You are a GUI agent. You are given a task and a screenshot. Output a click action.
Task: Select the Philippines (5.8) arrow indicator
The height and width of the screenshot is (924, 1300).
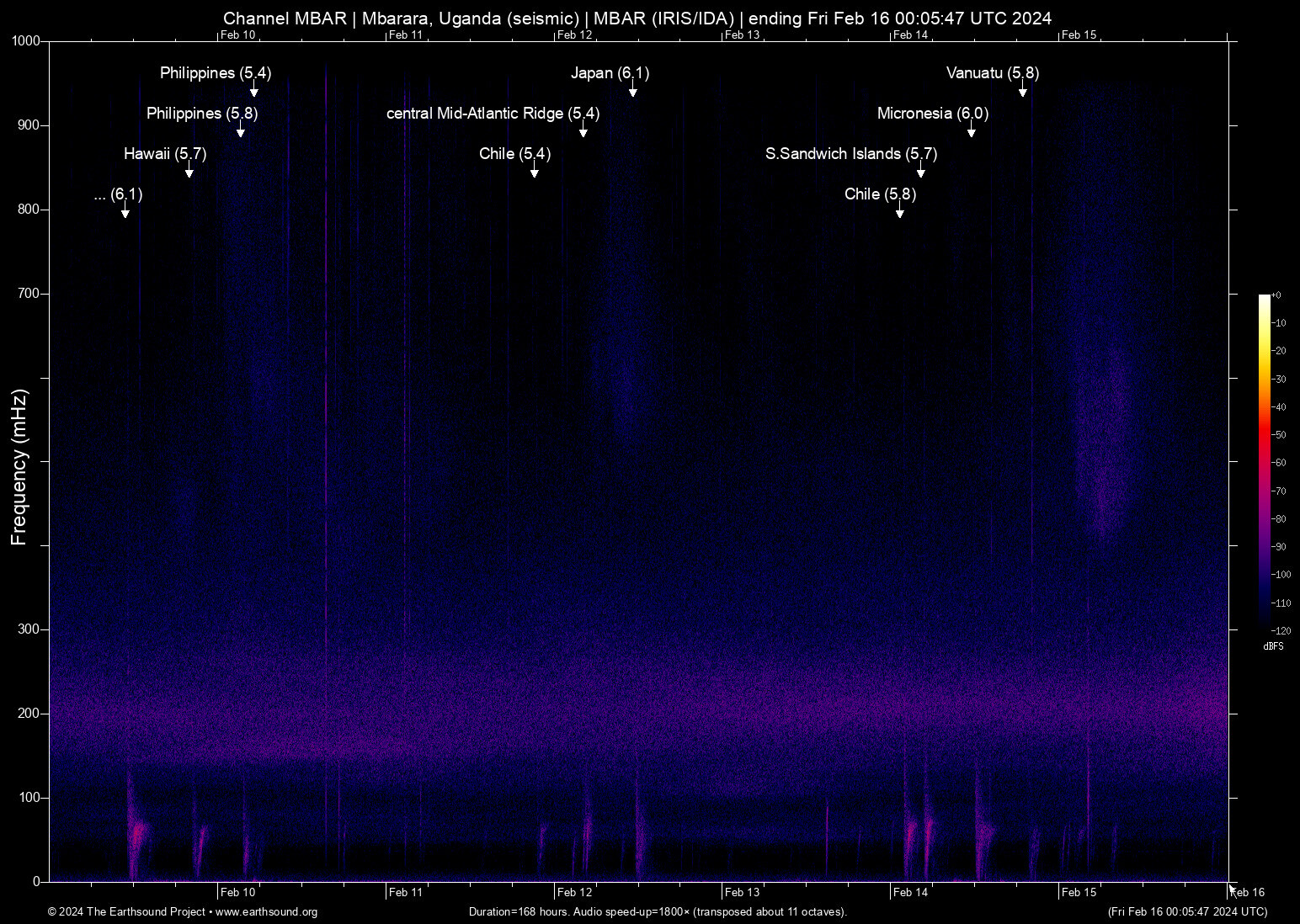pyautogui.click(x=240, y=130)
